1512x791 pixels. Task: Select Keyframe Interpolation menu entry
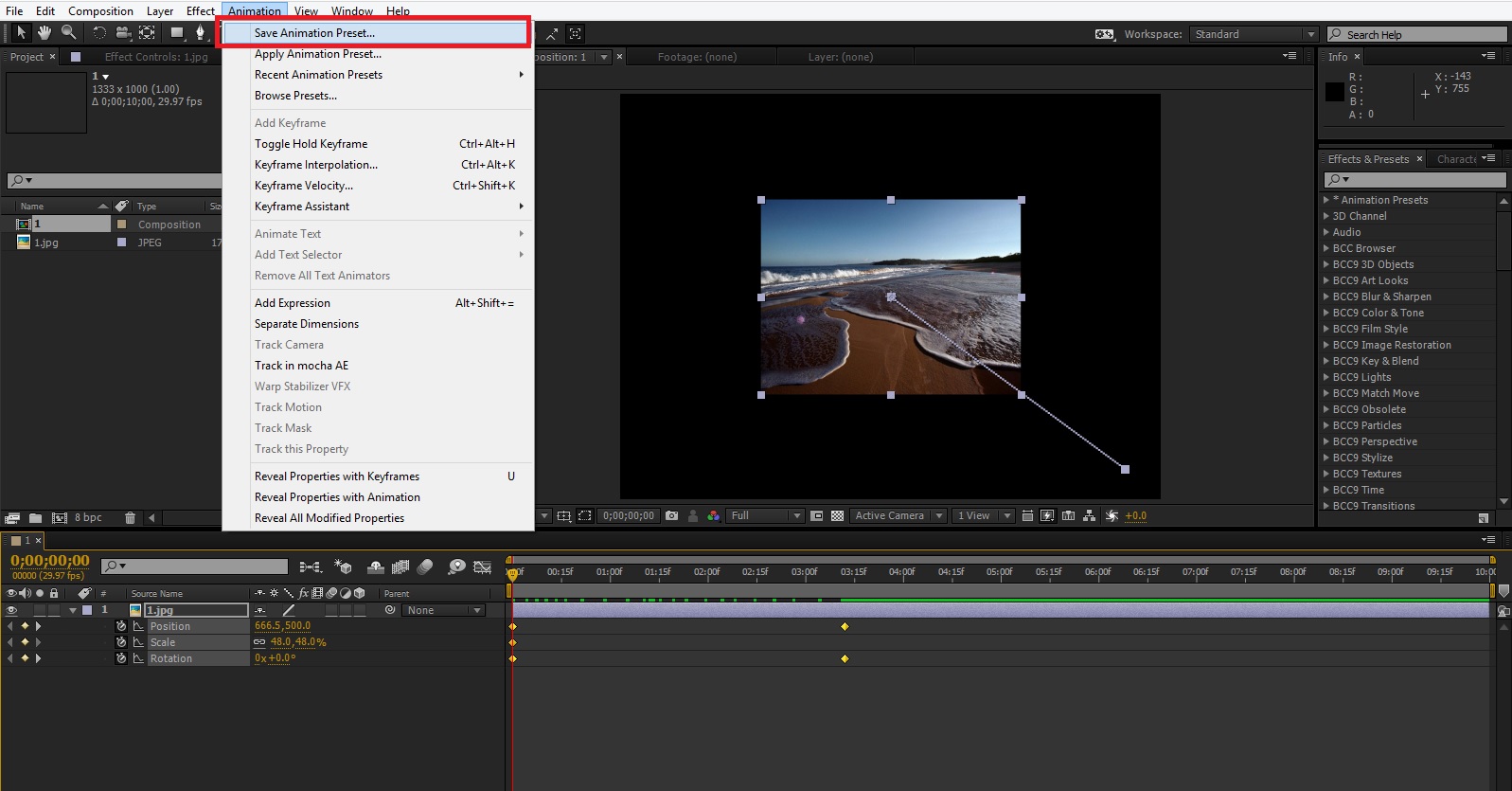[378, 165]
